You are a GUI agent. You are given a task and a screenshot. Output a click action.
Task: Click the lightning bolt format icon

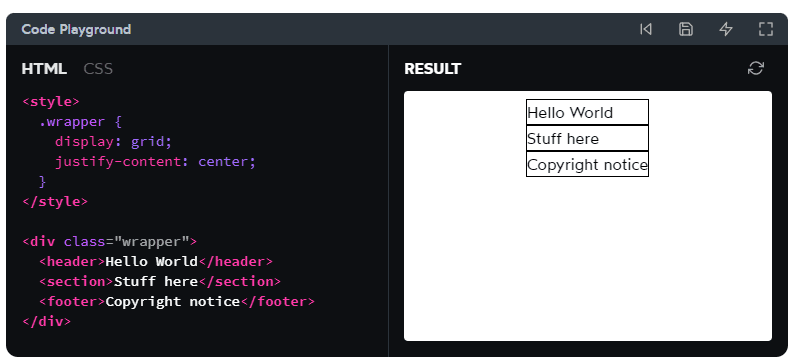726,29
